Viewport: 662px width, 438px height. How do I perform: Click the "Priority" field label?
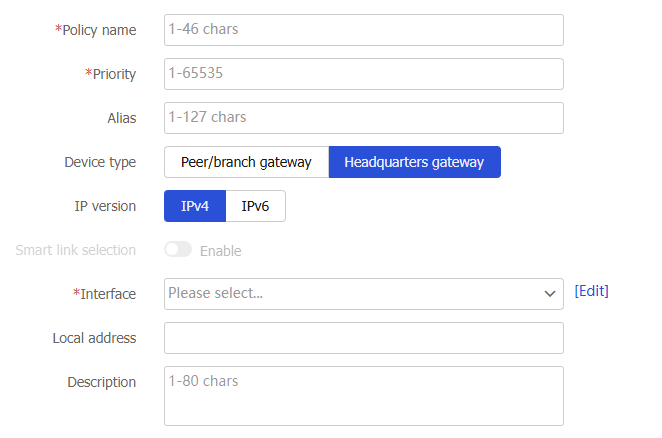click(x=113, y=74)
